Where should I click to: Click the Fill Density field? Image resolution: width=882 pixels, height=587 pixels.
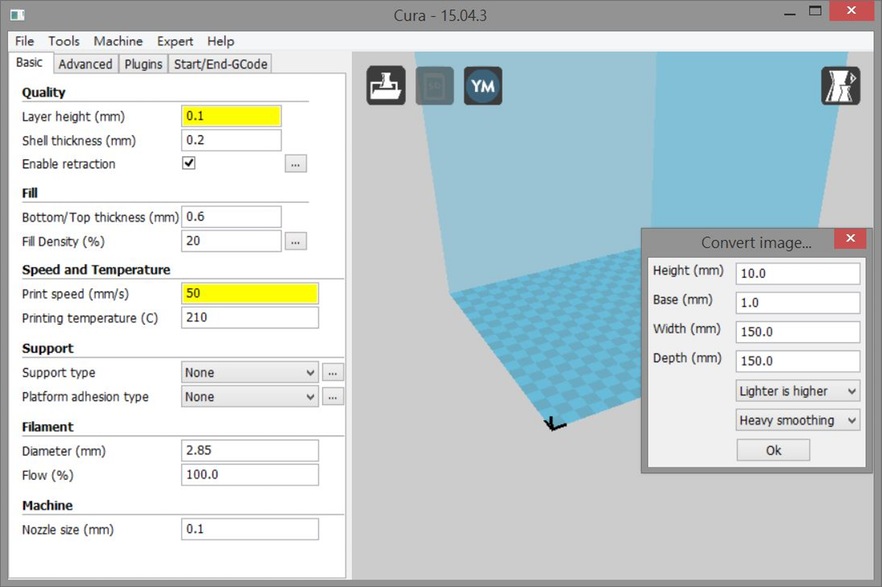pyautogui.click(x=231, y=241)
